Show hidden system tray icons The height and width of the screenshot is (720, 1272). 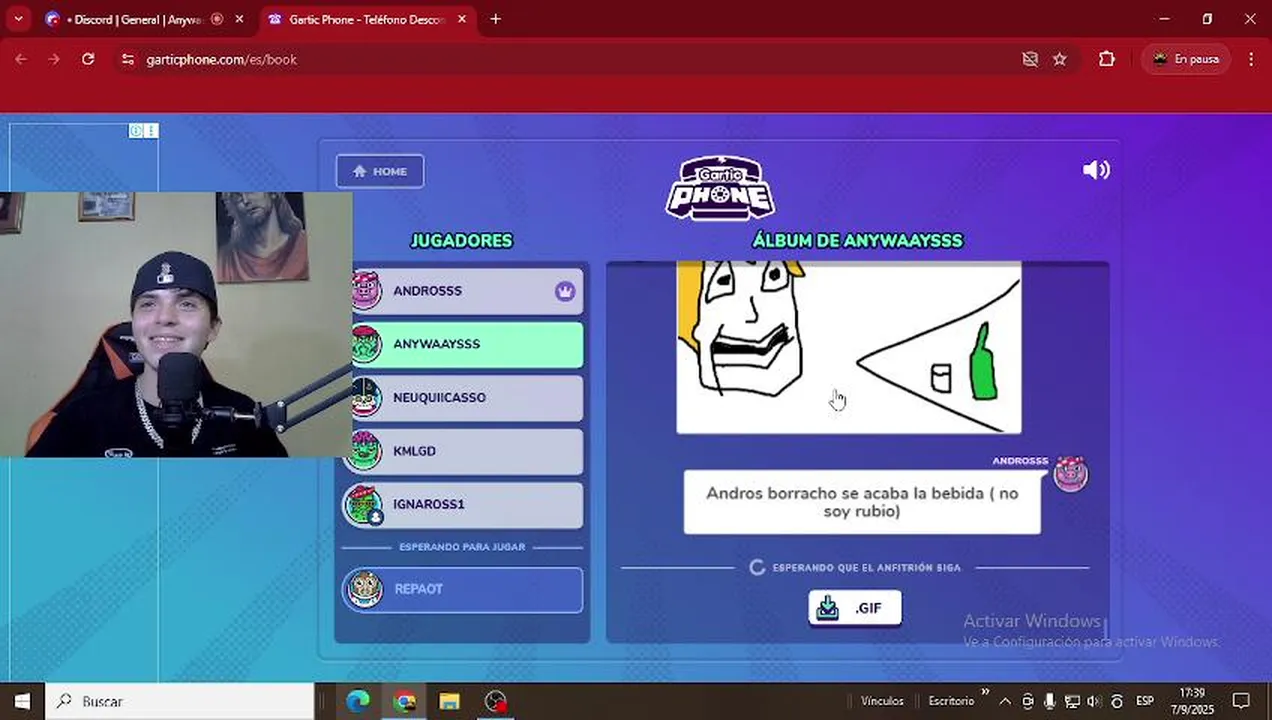1005,701
